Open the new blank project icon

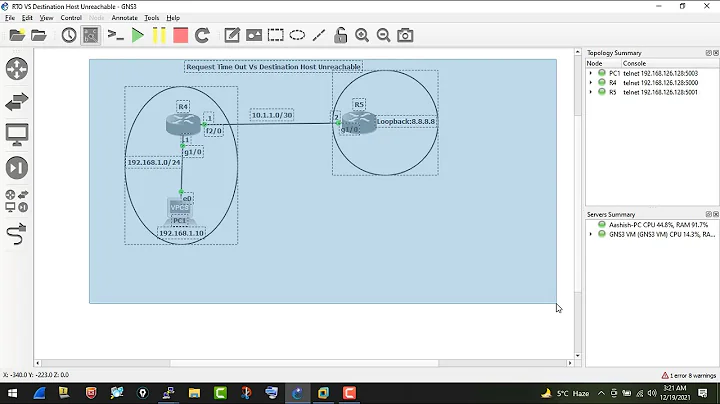[17, 35]
